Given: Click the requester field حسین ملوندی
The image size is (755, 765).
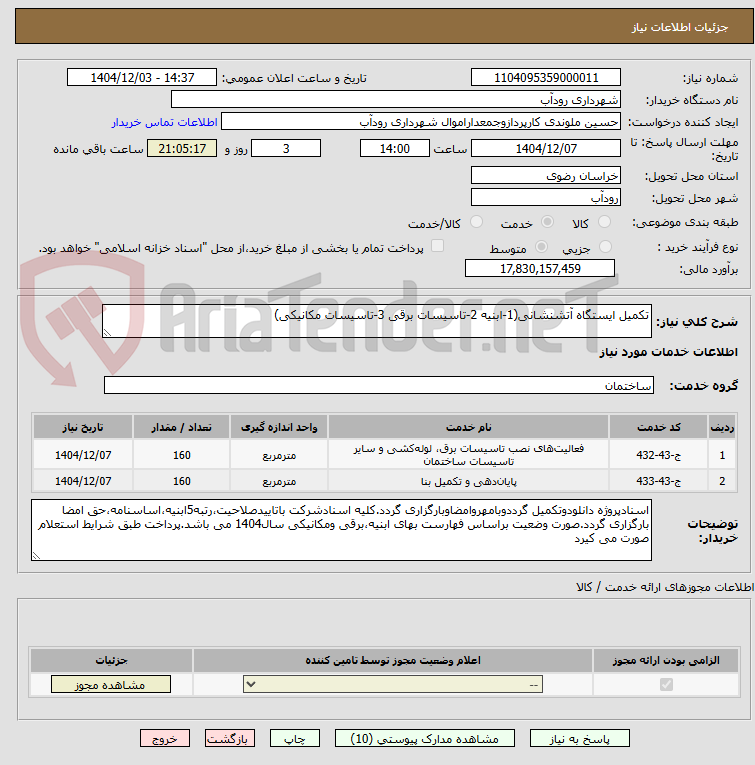Looking at the screenshot, I should tap(420, 121).
